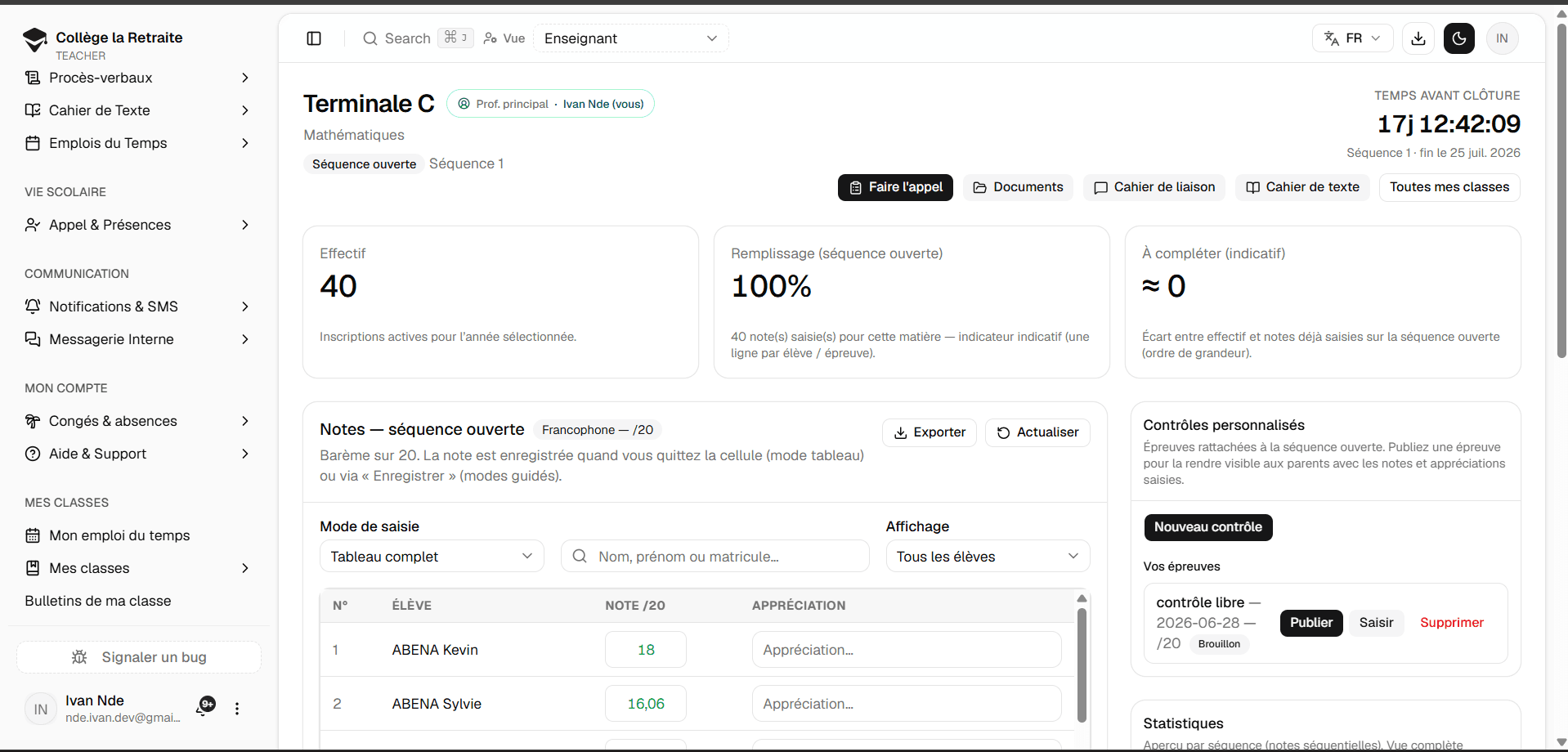
Task: Refresh grades with Actualiser button
Action: point(1037,432)
